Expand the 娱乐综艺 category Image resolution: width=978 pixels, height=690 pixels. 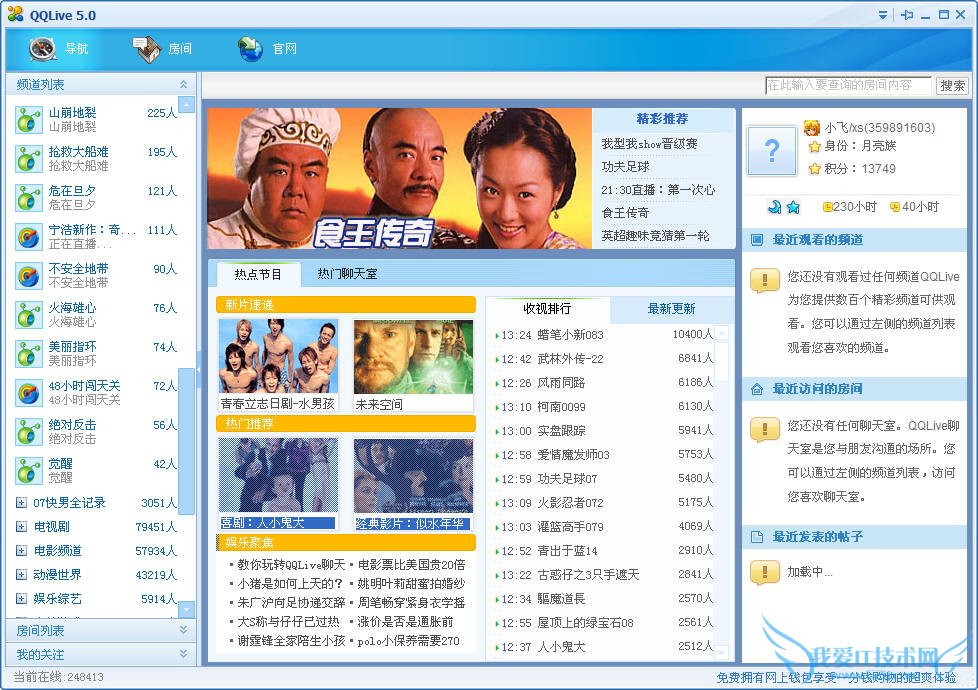click(x=21, y=599)
